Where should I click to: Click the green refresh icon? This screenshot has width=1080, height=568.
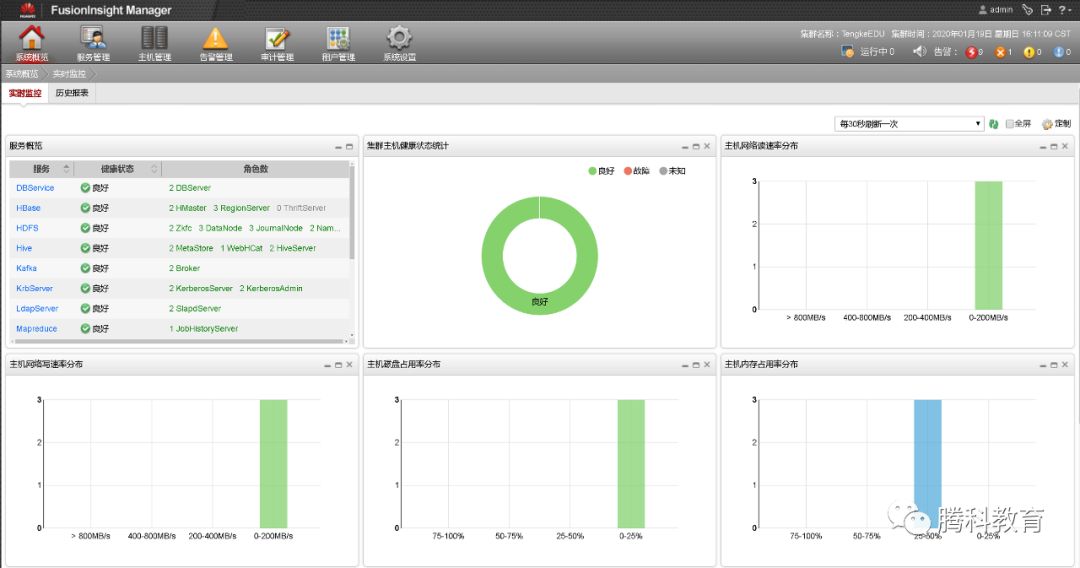point(994,124)
